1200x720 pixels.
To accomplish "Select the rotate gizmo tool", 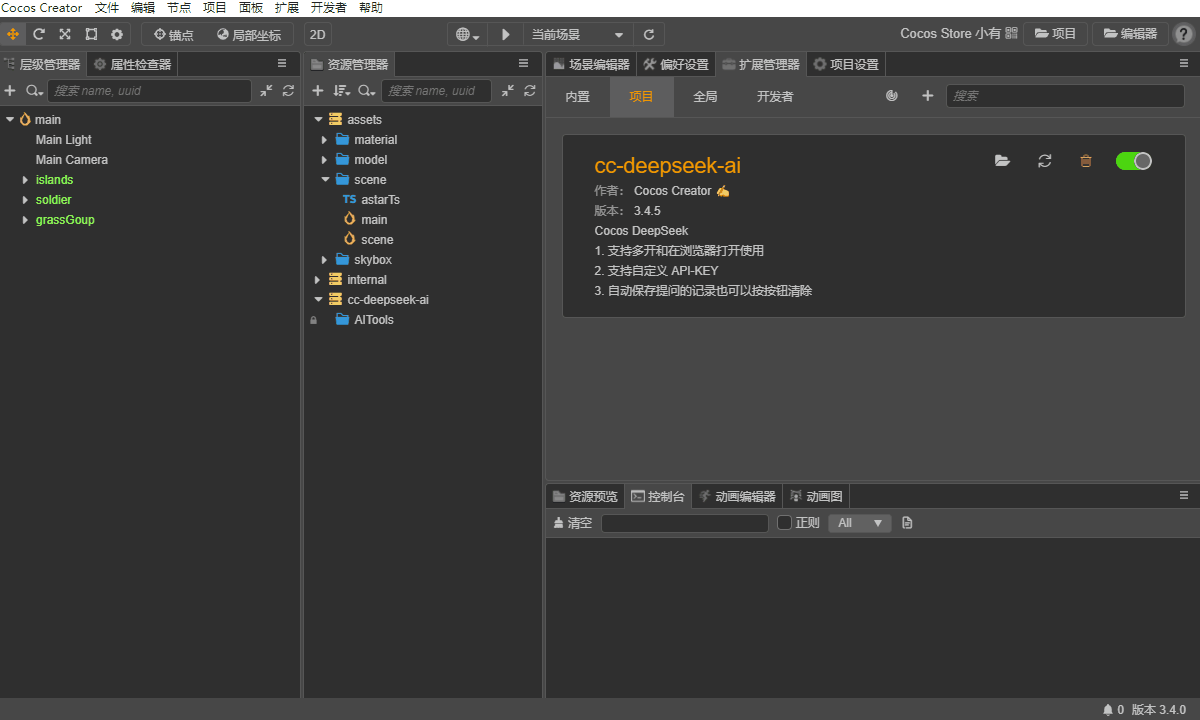I will tap(39, 34).
